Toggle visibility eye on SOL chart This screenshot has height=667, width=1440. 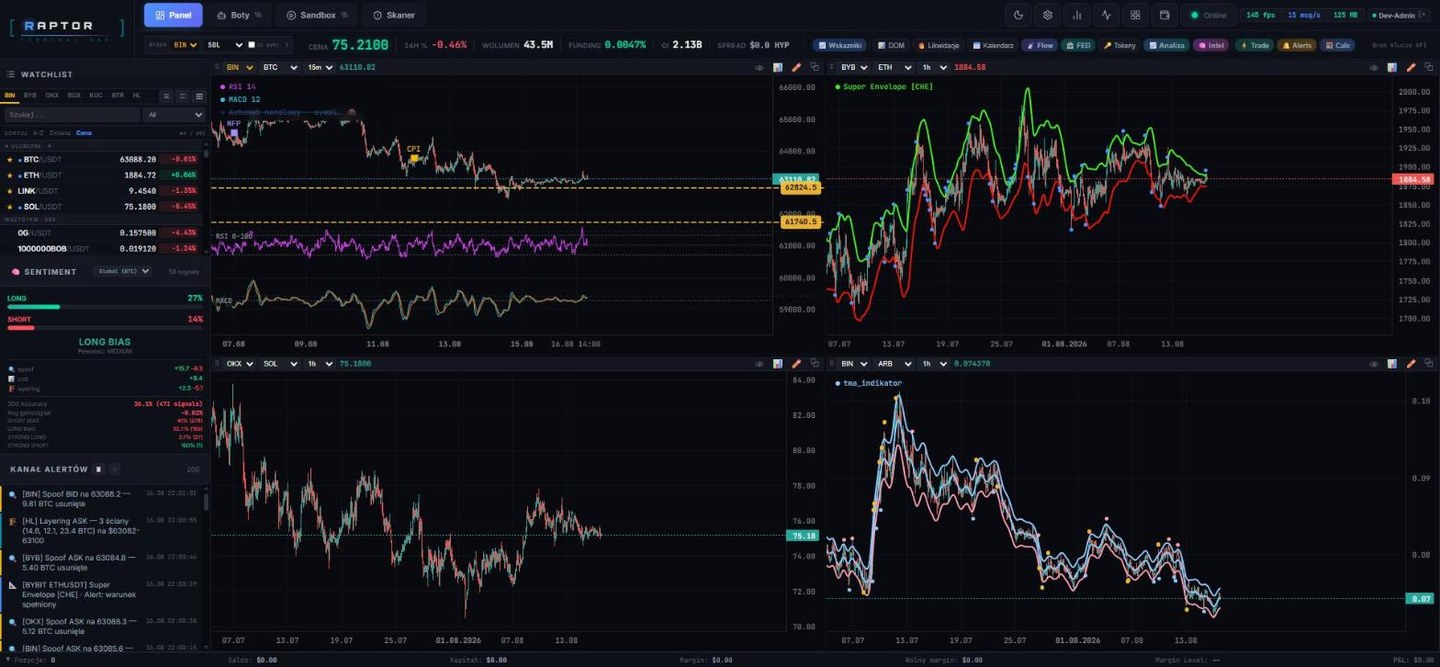click(x=759, y=364)
